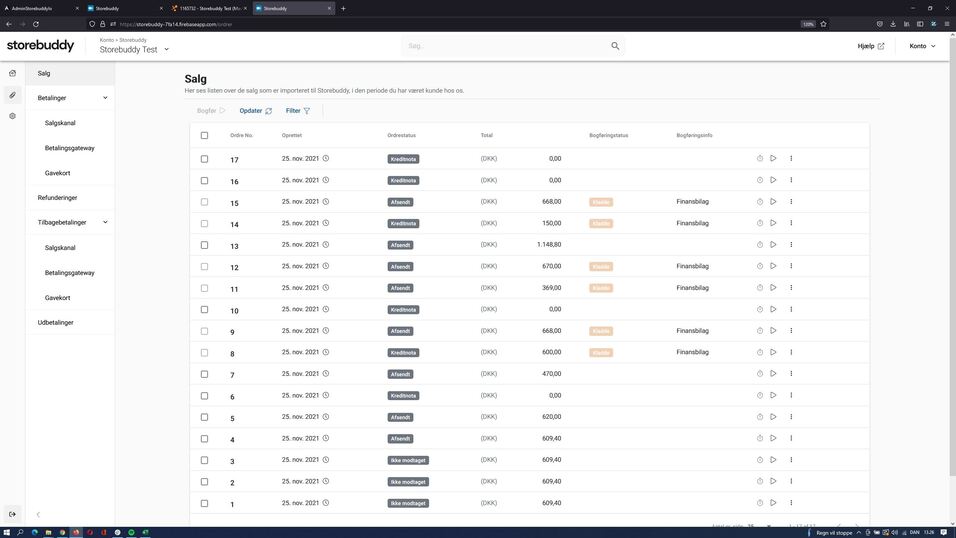The image size is (956, 538).
Task: Collapse the Tilbagebetalinger sidebar section
Action: click(105, 222)
